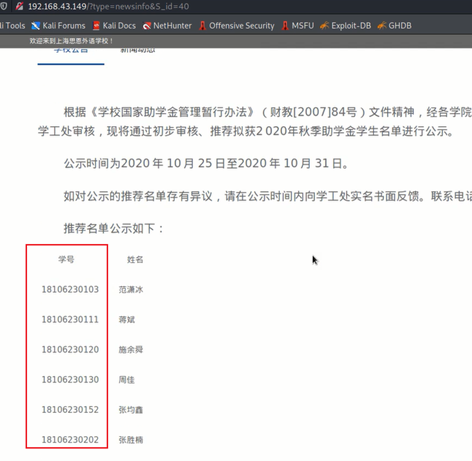Click the name next to 18106230152
The height and width of the screenshot is (461, 472).
131,410
